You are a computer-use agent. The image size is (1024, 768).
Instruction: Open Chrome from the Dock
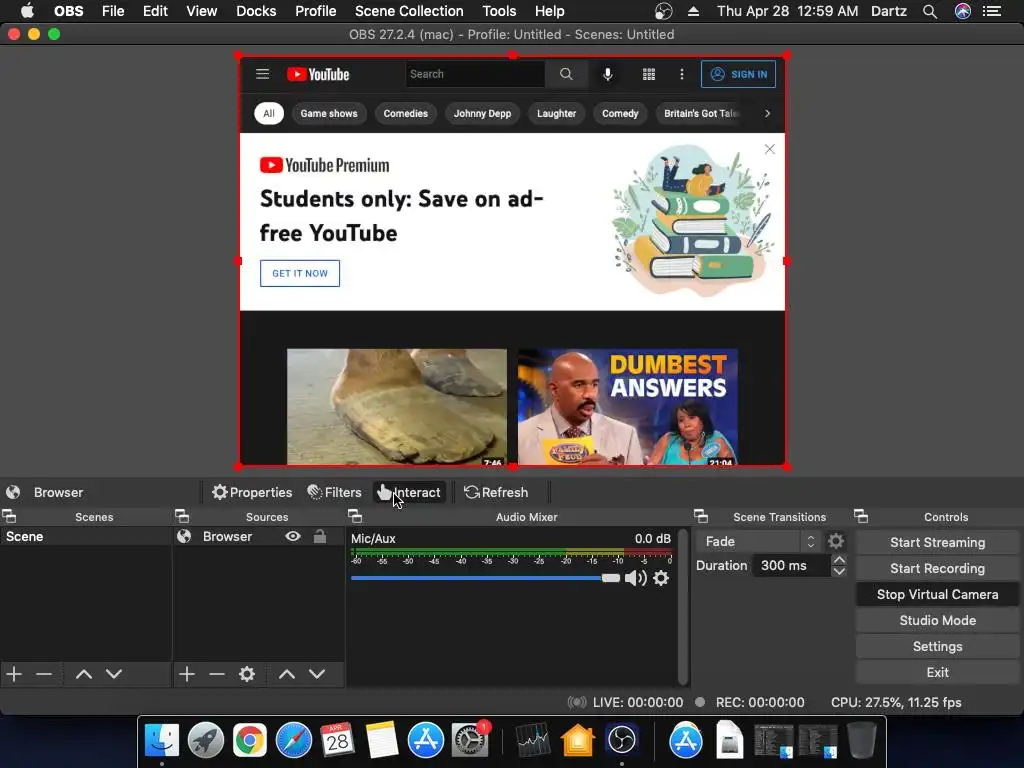click(249, 741)
